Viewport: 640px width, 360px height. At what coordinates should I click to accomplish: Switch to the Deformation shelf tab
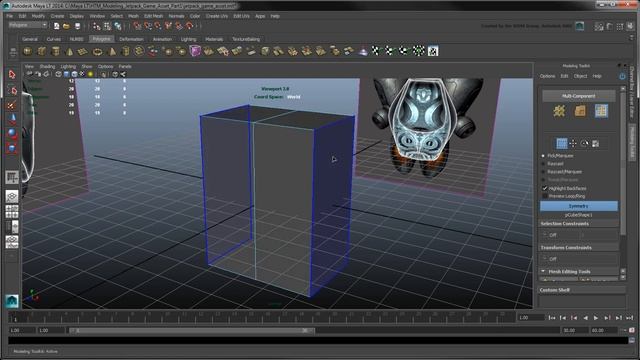tap(131, 39)
